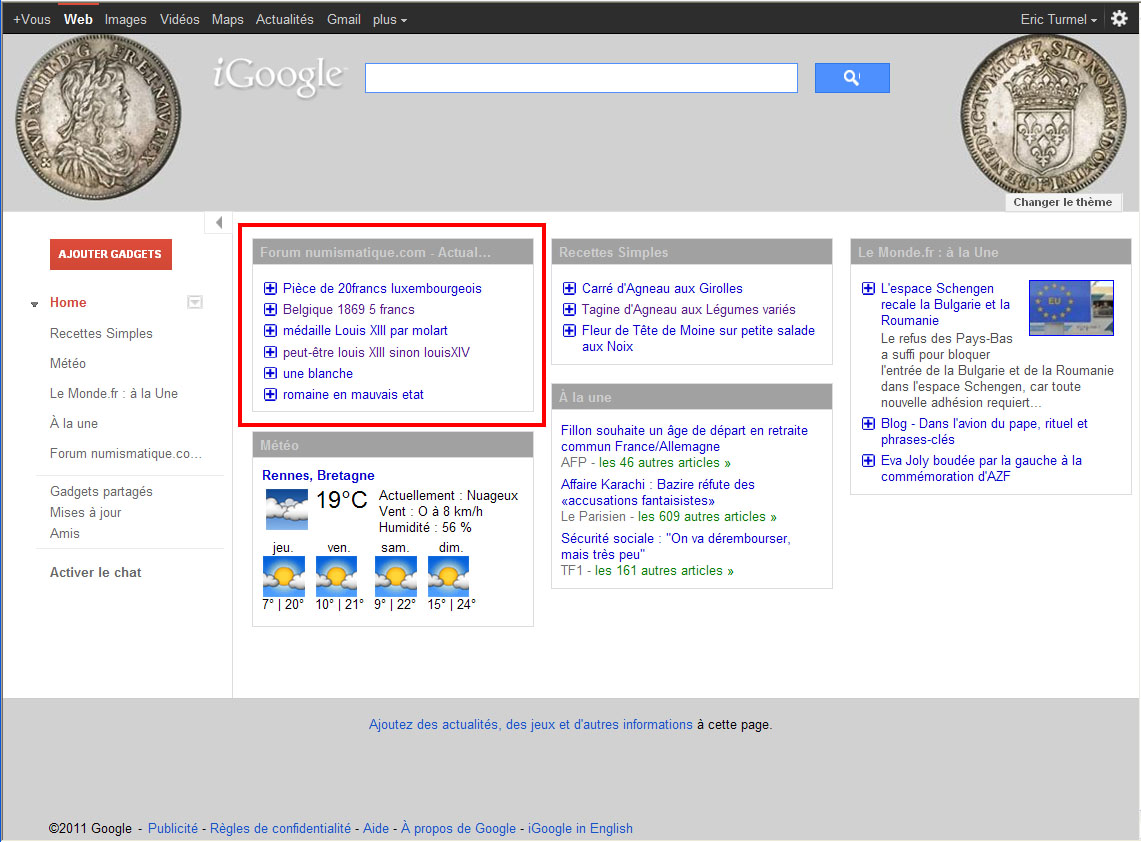Expand plus icon for Eva Joly article
This screenshot has width=1141, height=842.
tap(868, 461)
